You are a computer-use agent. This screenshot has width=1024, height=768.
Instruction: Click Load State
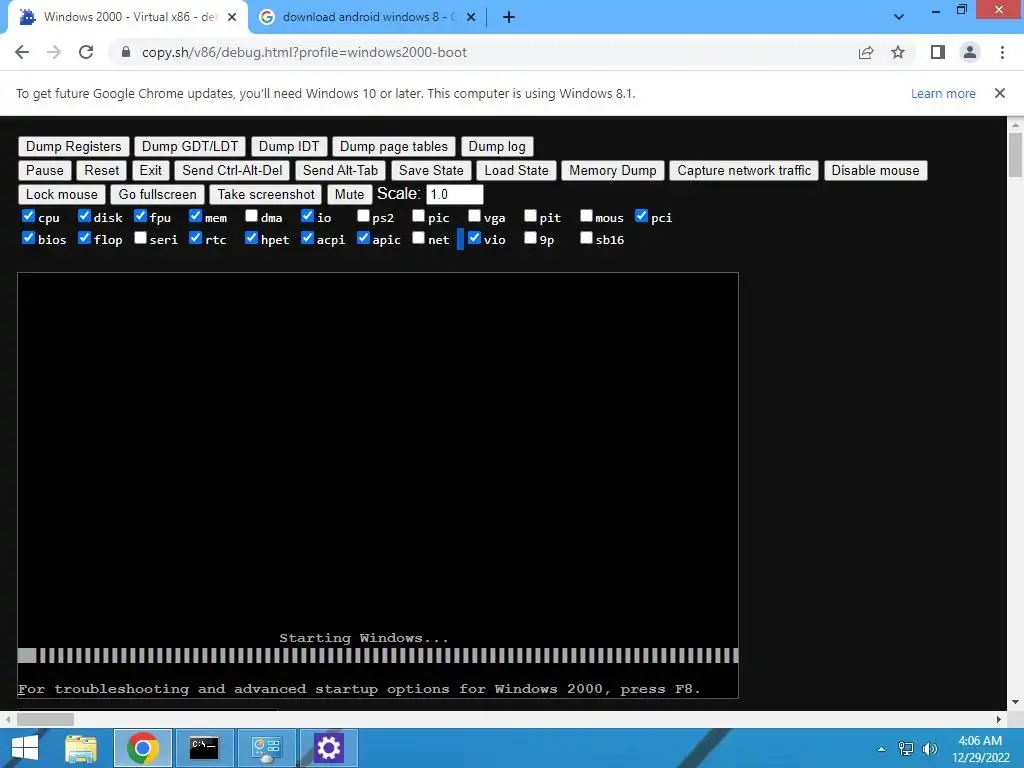516,170
